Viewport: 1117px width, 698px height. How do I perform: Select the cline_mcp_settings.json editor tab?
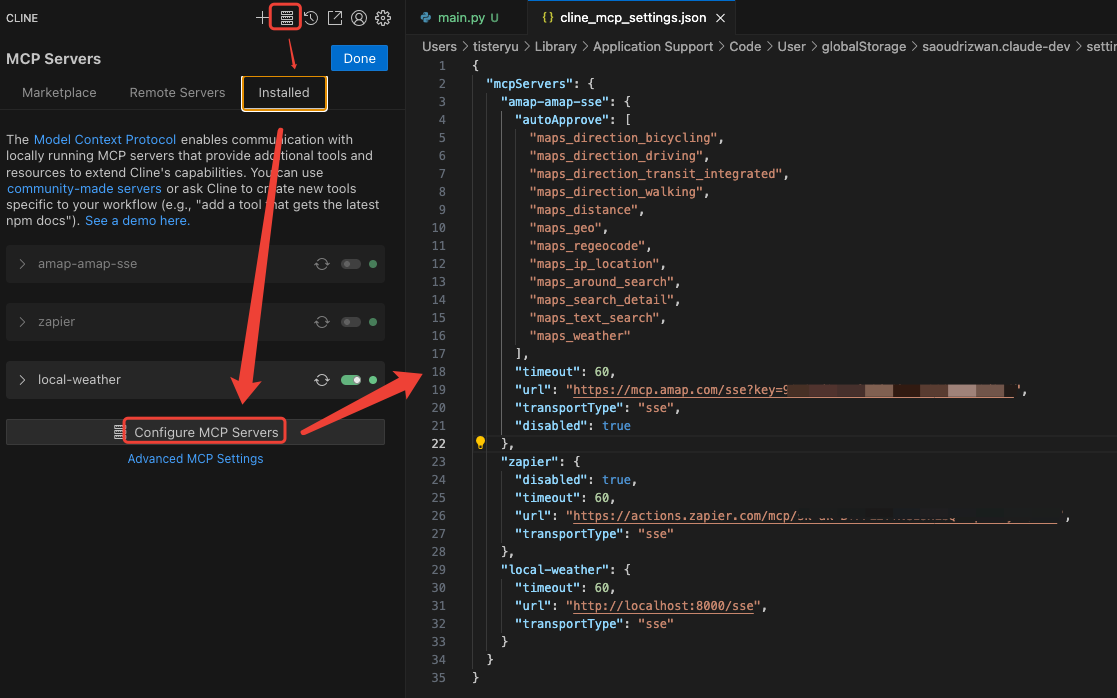[633, 18]
